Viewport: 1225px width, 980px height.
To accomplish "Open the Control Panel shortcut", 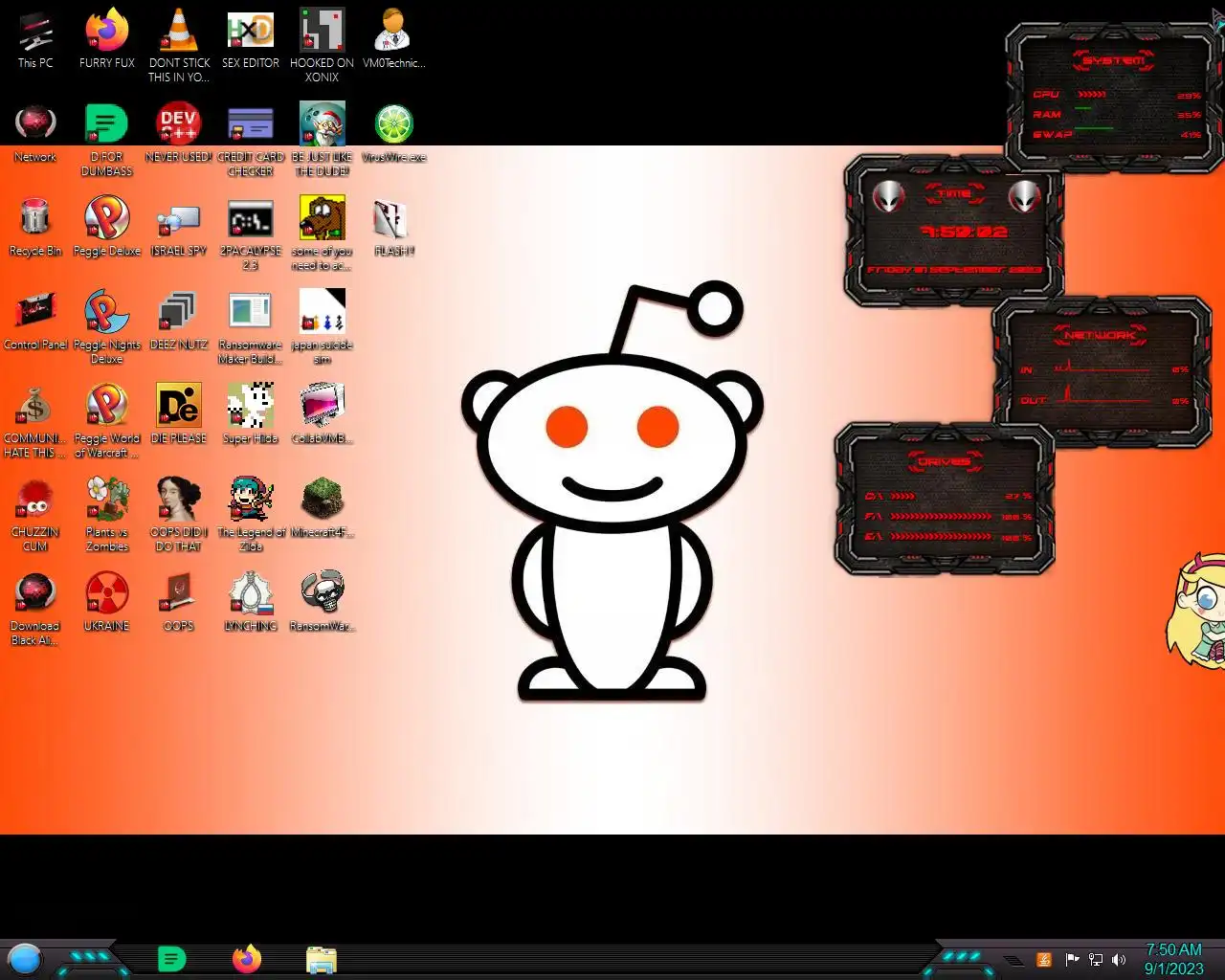I will pos(35,321).
